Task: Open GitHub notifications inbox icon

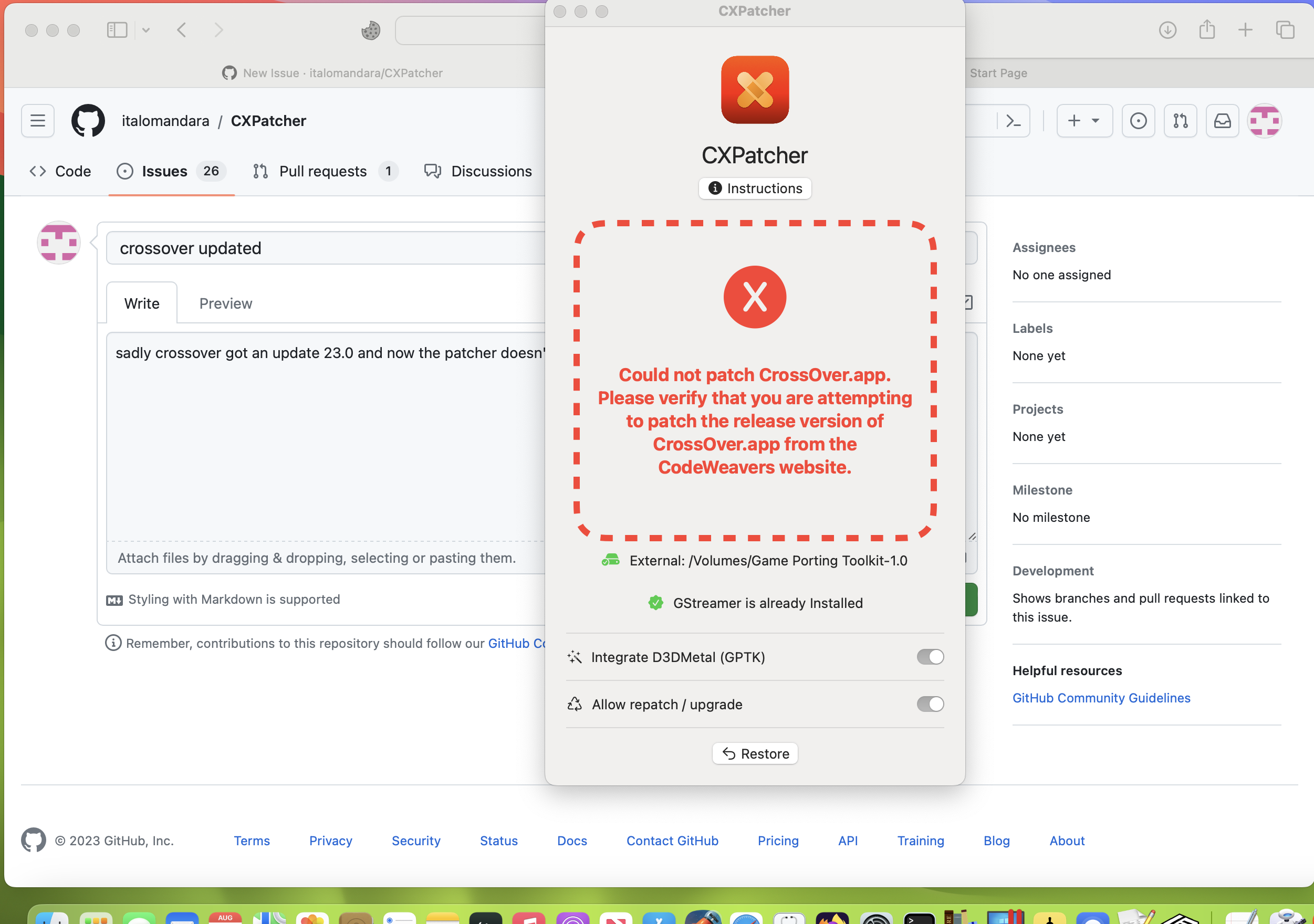Action: [x=1222, y=121]
